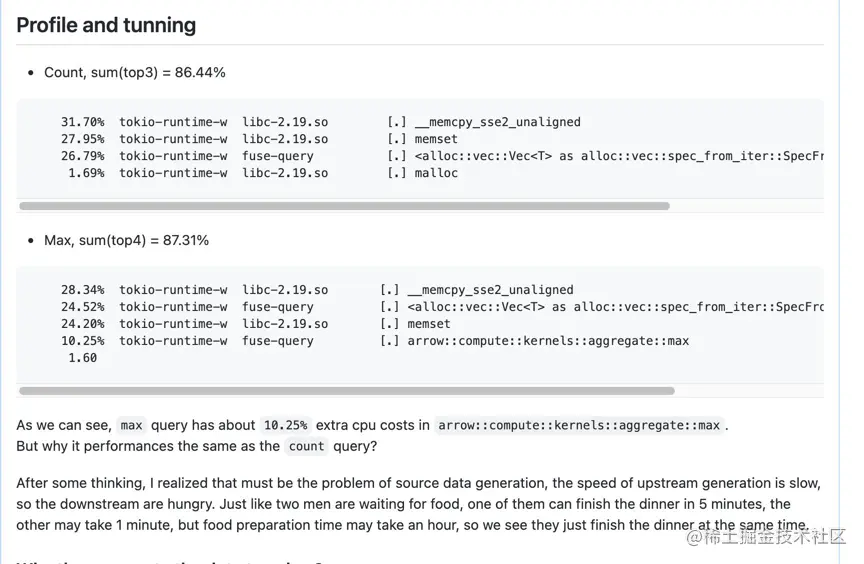Click inline 'arrow::compute::kernels::aggregate::max' code in paragraph

pos(579,425)
